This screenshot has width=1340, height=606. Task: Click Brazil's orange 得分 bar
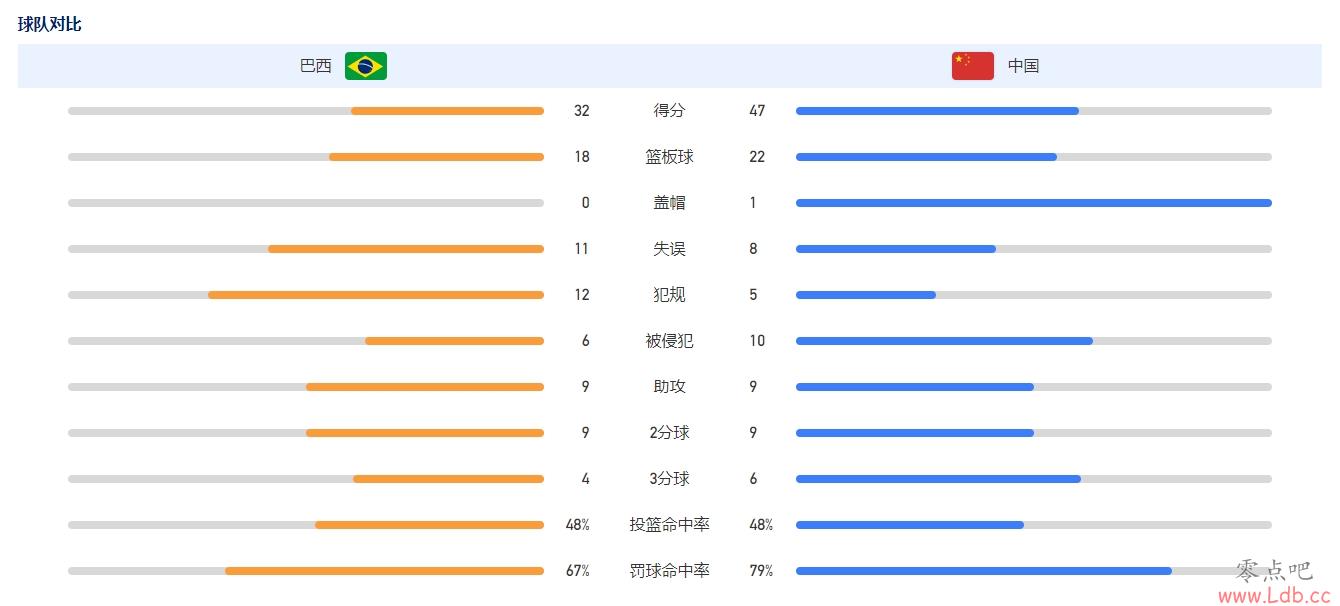click(447, 111)
